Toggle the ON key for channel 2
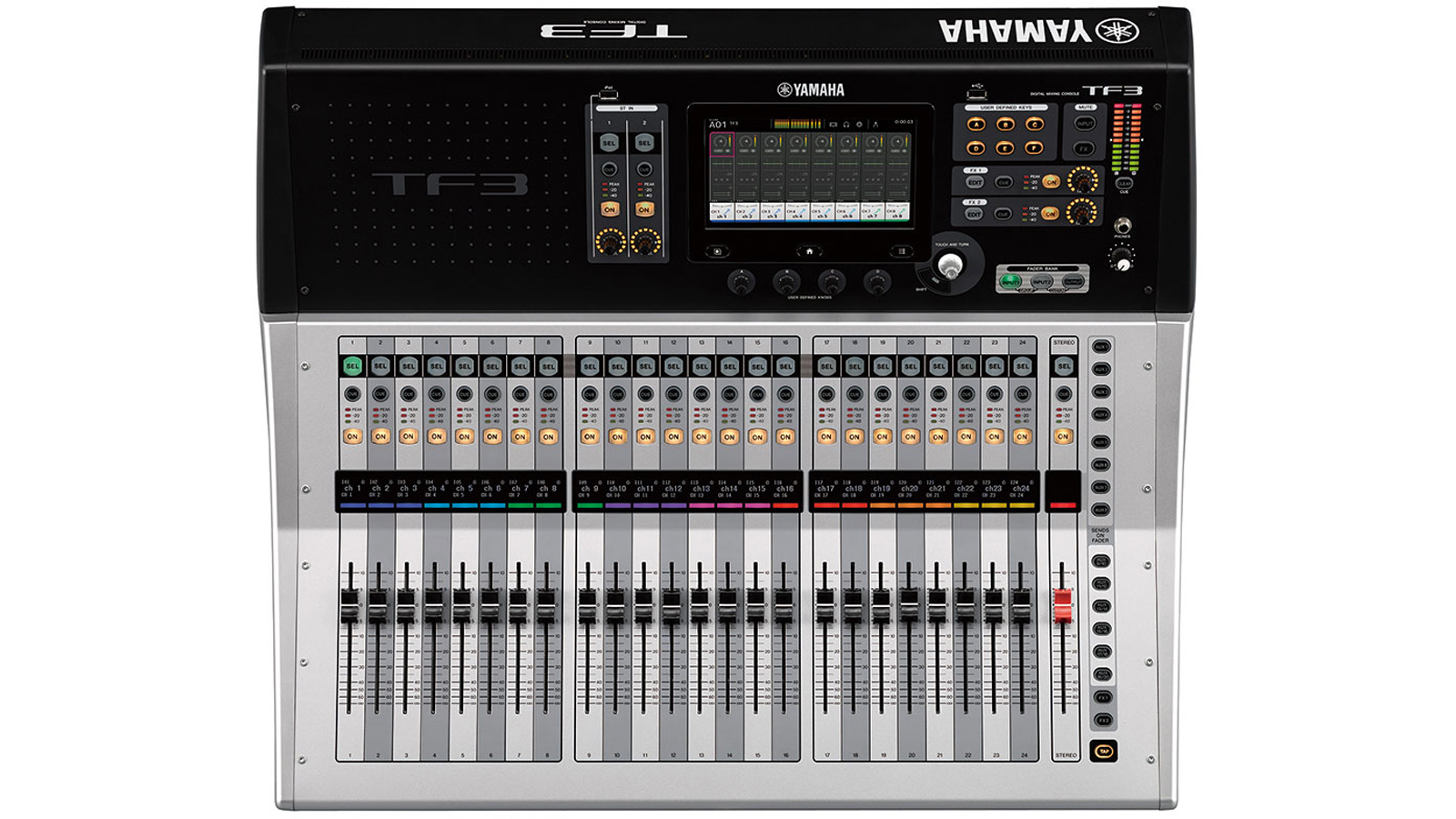The height and width of the screenshot is (819, 1456). (x=380, y=437)
